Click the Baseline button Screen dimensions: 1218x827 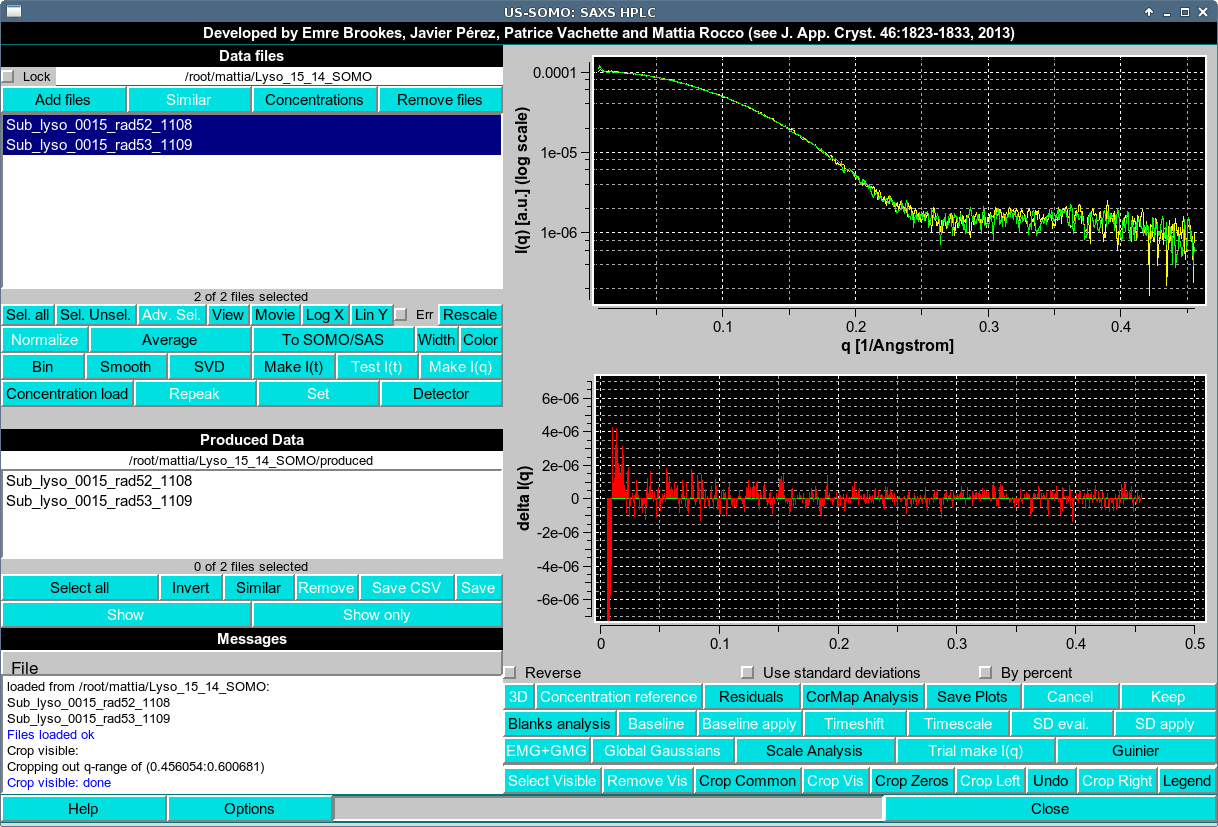click(x=655, y=723)
